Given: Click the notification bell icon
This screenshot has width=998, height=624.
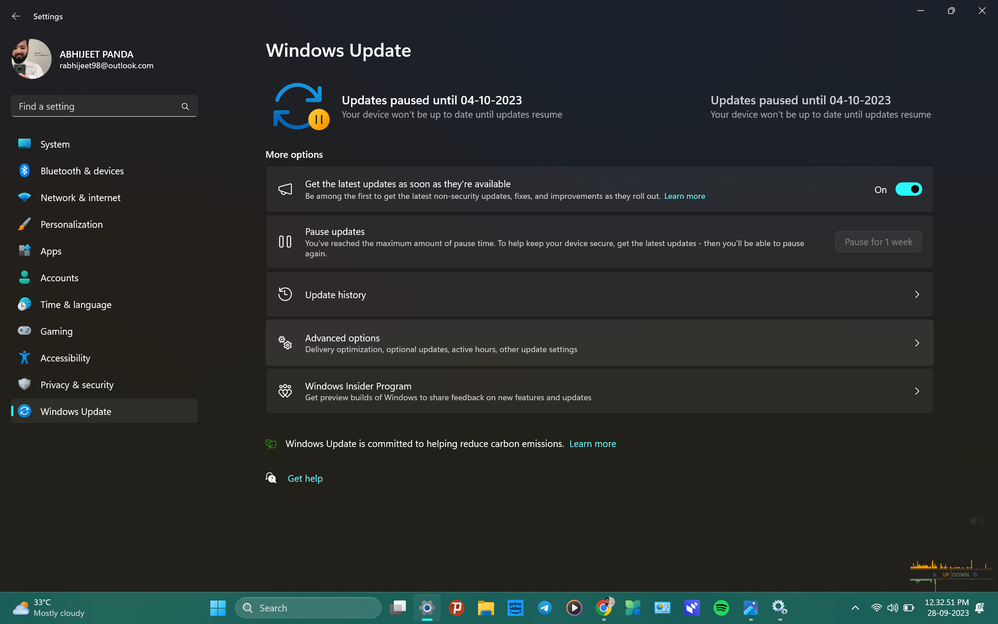Looking at the screenshot, I should 980,608.
